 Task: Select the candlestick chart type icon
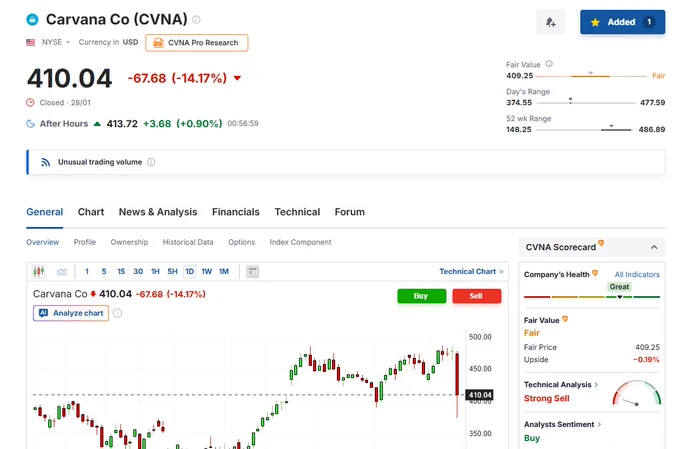[39, 272]
